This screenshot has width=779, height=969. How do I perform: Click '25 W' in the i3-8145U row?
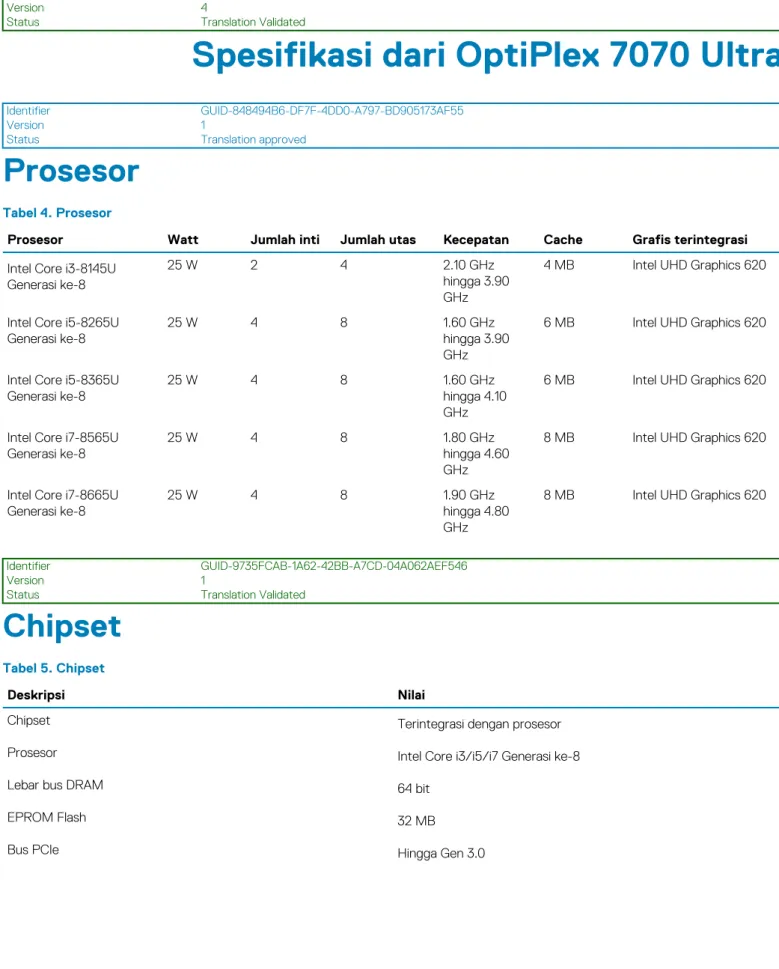tap(182, 265)
